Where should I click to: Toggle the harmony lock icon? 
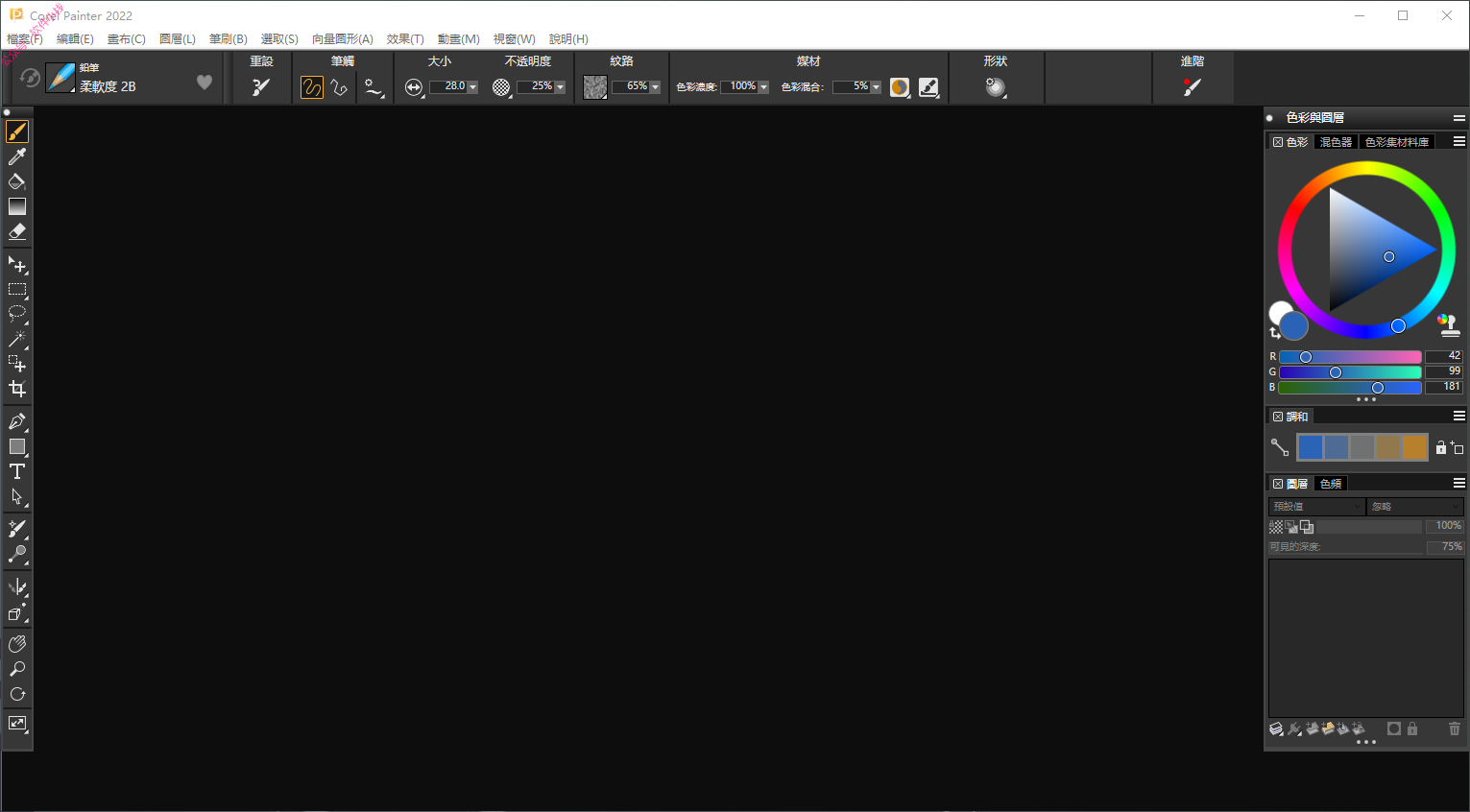[1440, 447]
